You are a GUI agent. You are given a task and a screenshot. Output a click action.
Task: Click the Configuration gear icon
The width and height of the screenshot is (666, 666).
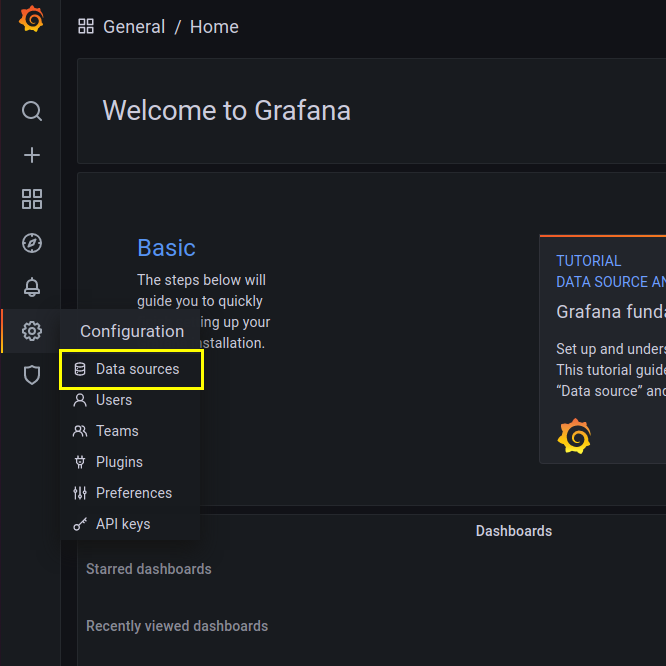pos(32,331)
